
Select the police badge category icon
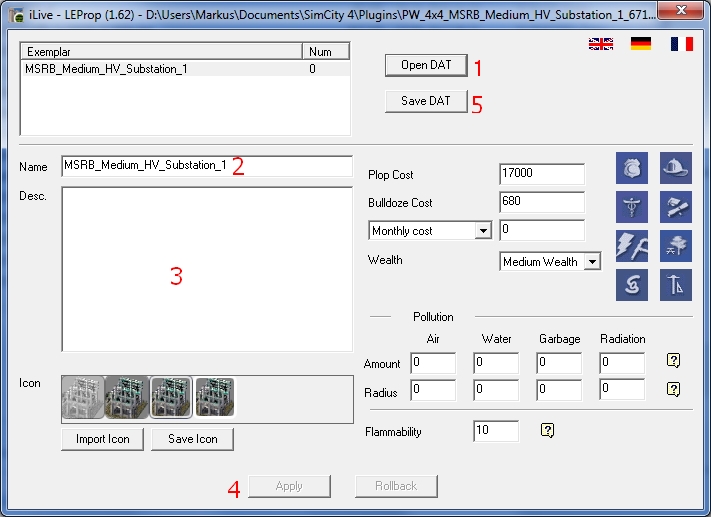(632, 168)
